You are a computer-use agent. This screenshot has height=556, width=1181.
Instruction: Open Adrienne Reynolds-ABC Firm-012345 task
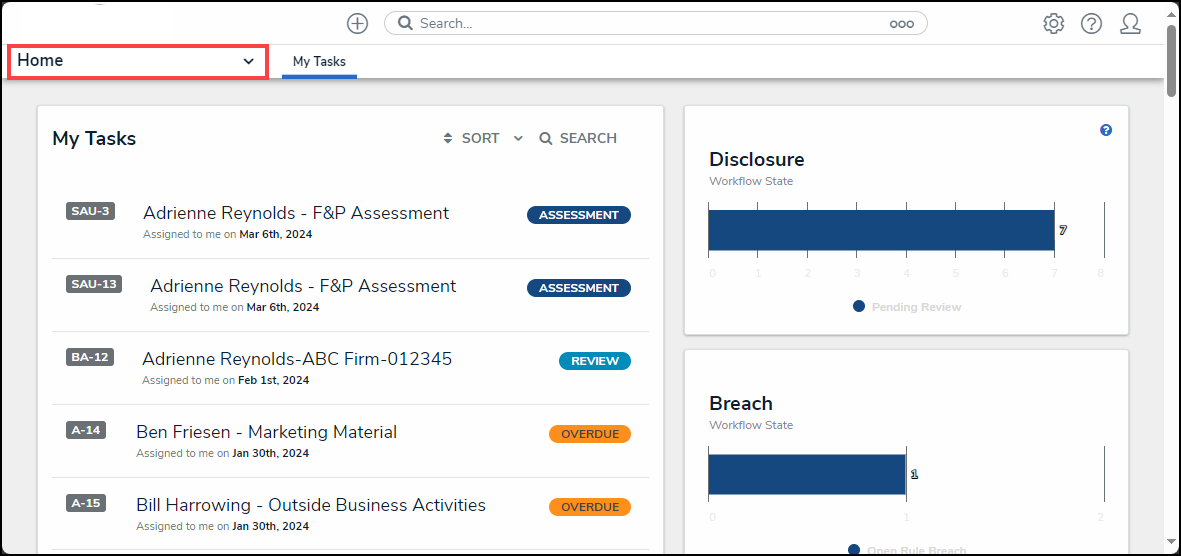(297, 359)
